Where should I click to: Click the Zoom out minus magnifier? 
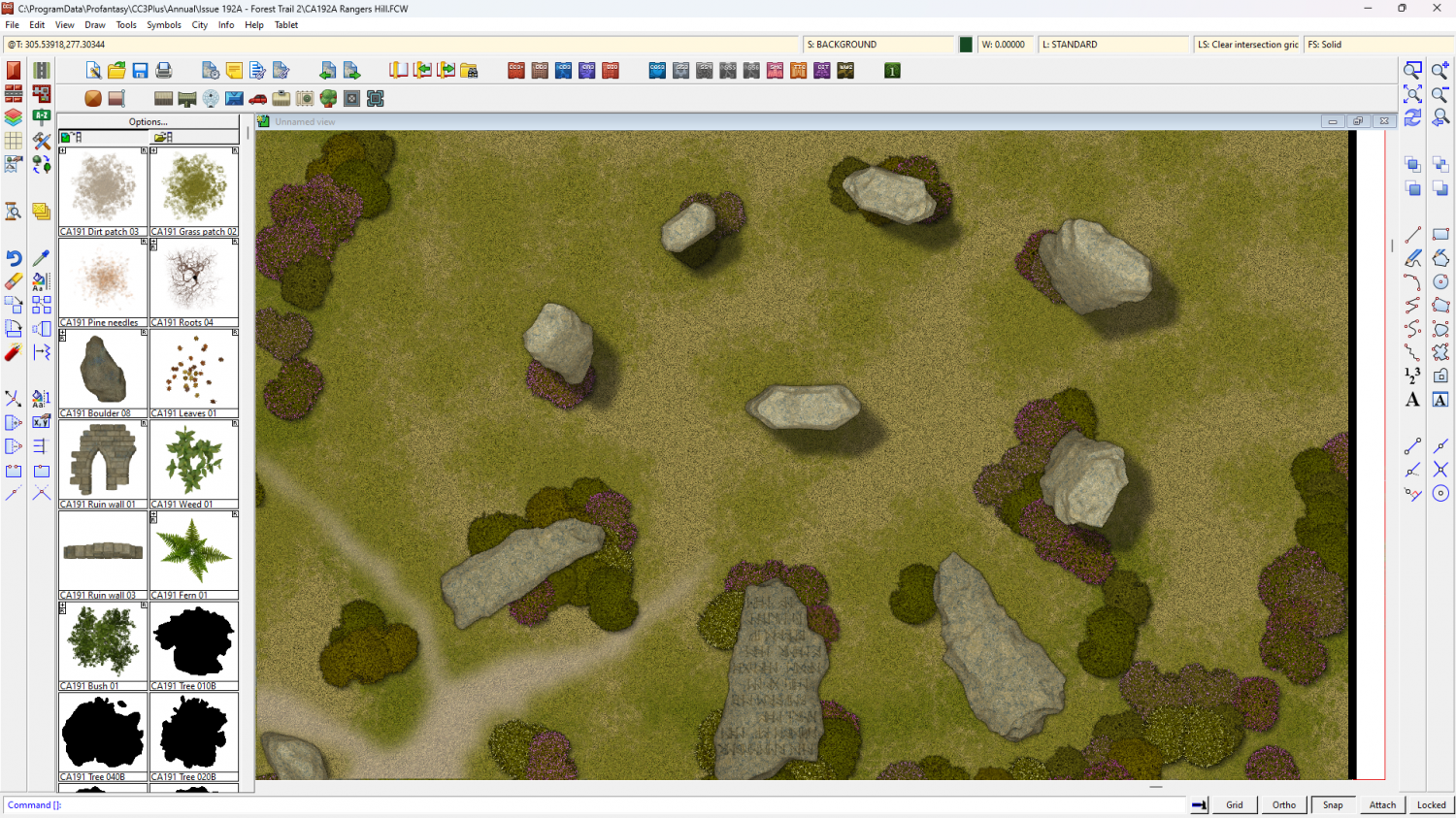1440,94
